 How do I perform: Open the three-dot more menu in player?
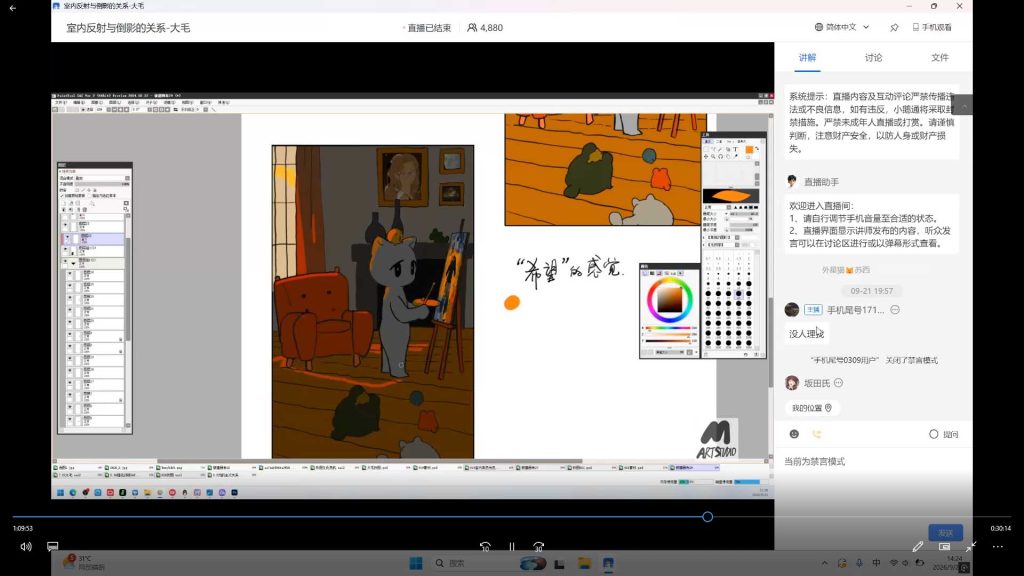pos(998,547)
